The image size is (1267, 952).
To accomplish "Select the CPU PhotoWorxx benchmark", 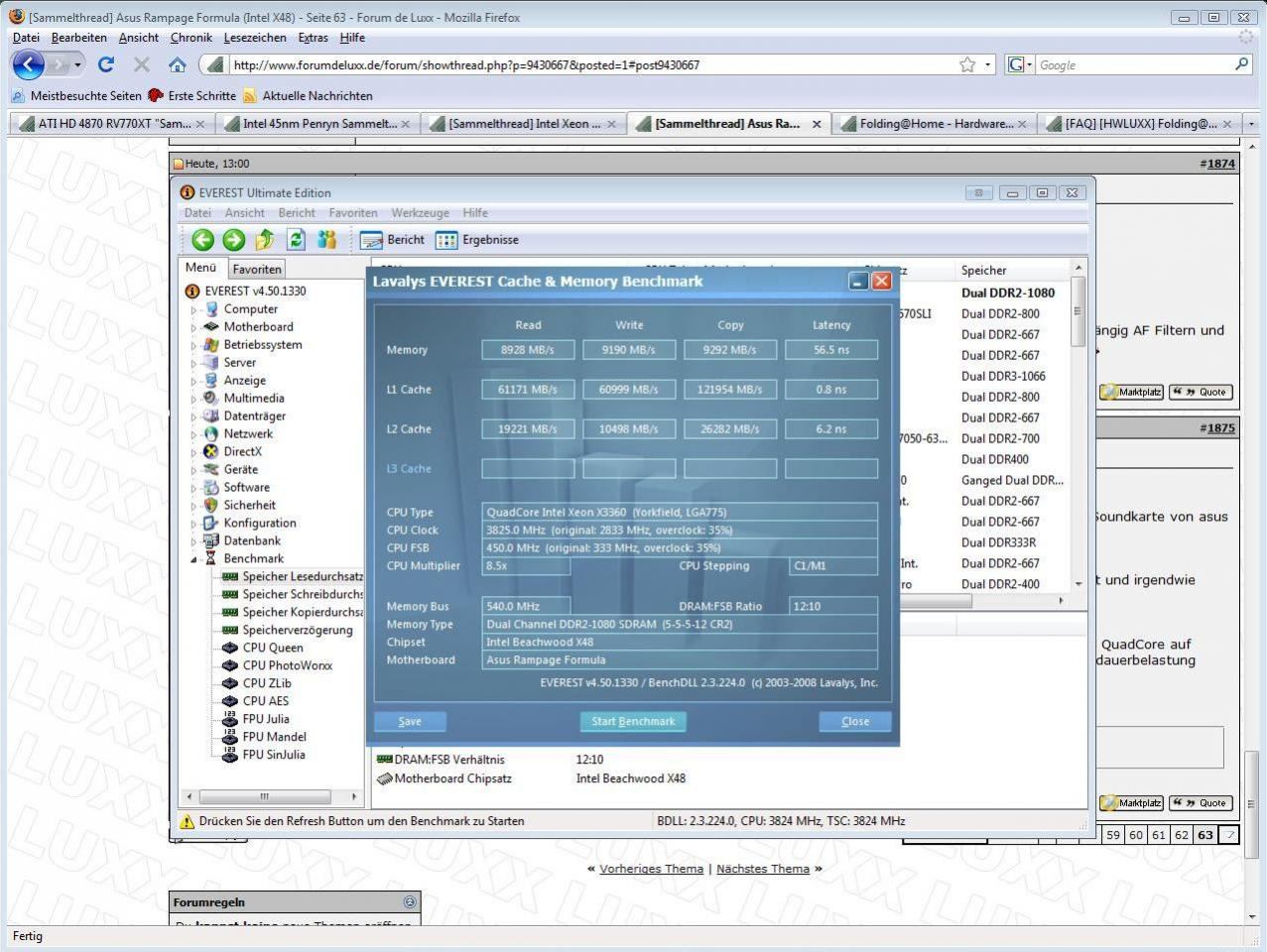I will 288,665.
